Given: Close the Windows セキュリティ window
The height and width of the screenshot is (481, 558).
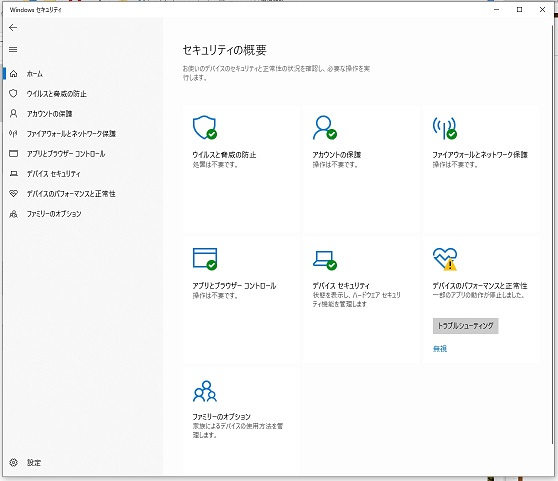Looking at the screenshot, I should click(x=542, y=10).
